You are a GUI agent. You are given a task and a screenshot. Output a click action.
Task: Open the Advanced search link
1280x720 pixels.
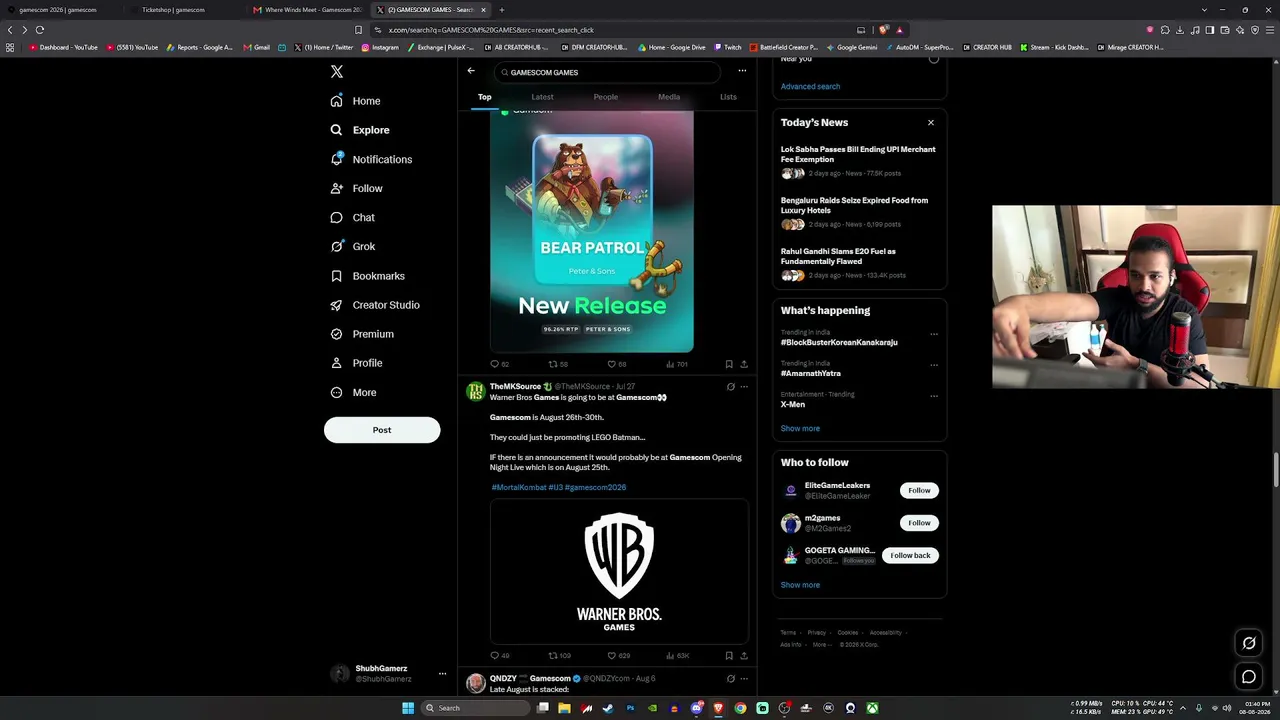click(x=810, y=87)
